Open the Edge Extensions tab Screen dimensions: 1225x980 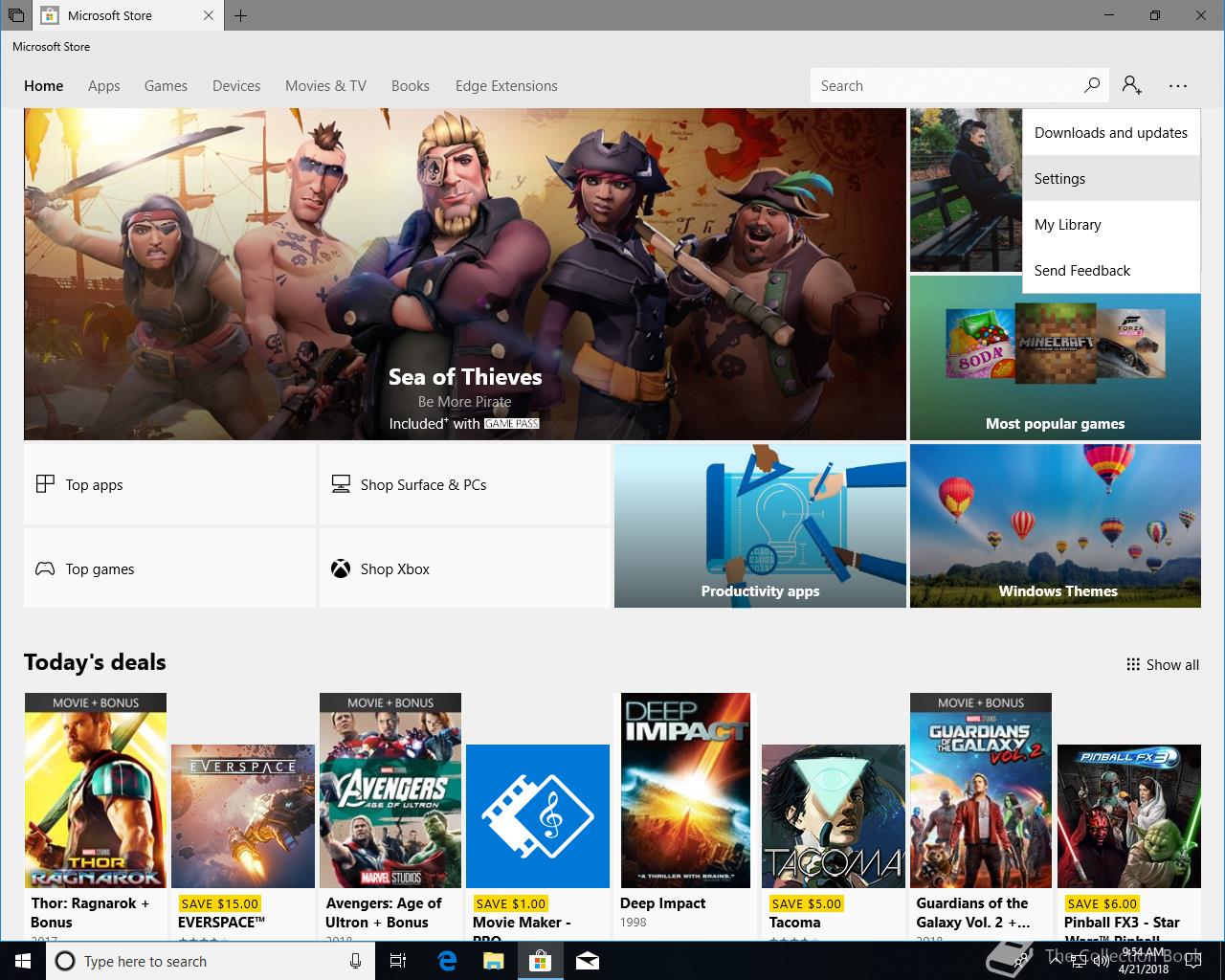506,85
